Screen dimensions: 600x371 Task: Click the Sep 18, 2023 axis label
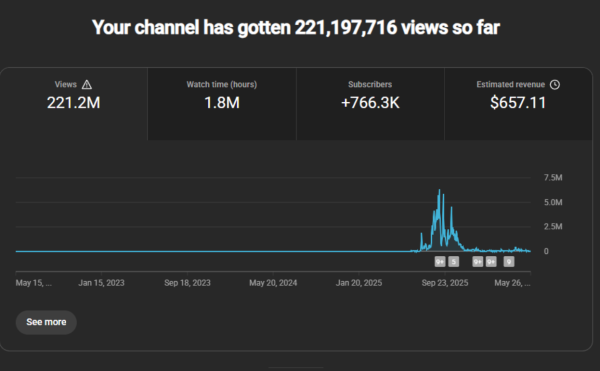[188, 283]
